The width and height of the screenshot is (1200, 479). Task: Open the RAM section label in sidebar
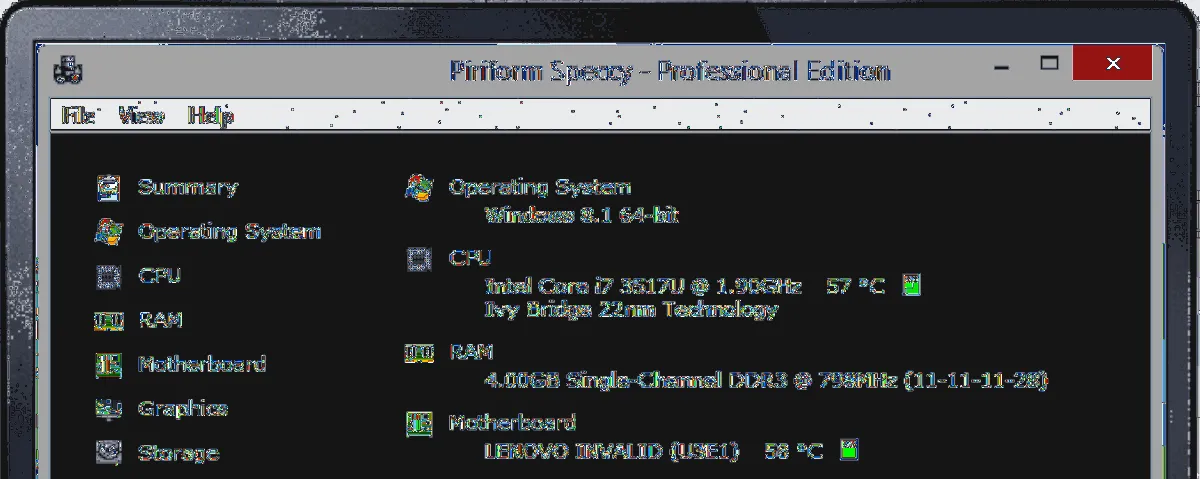point(160,320)
